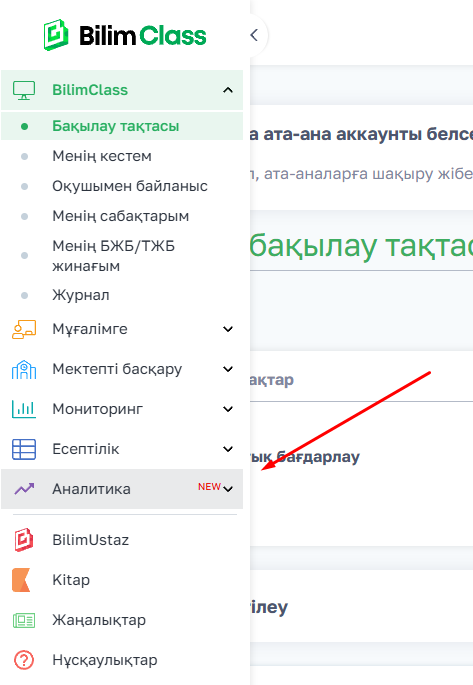Open the Жаңалықтар link
Viewport: 473px width, 685px height.
point(99,620)
